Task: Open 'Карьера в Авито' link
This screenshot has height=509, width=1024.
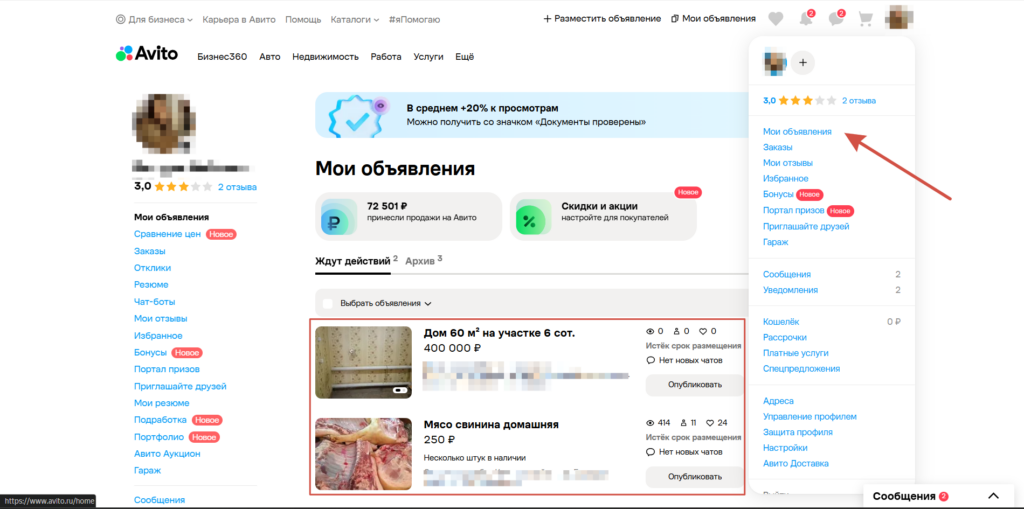Action: [239, 20]
